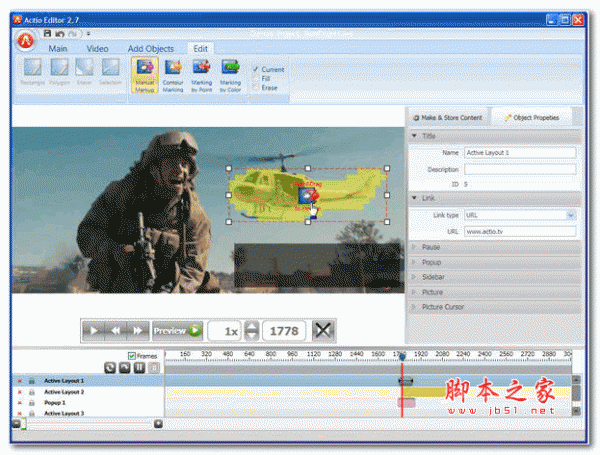Switch to the Main ribbon tab
Image resolution: width=600 pixels, height=455 pixels.
pos(58,49)
